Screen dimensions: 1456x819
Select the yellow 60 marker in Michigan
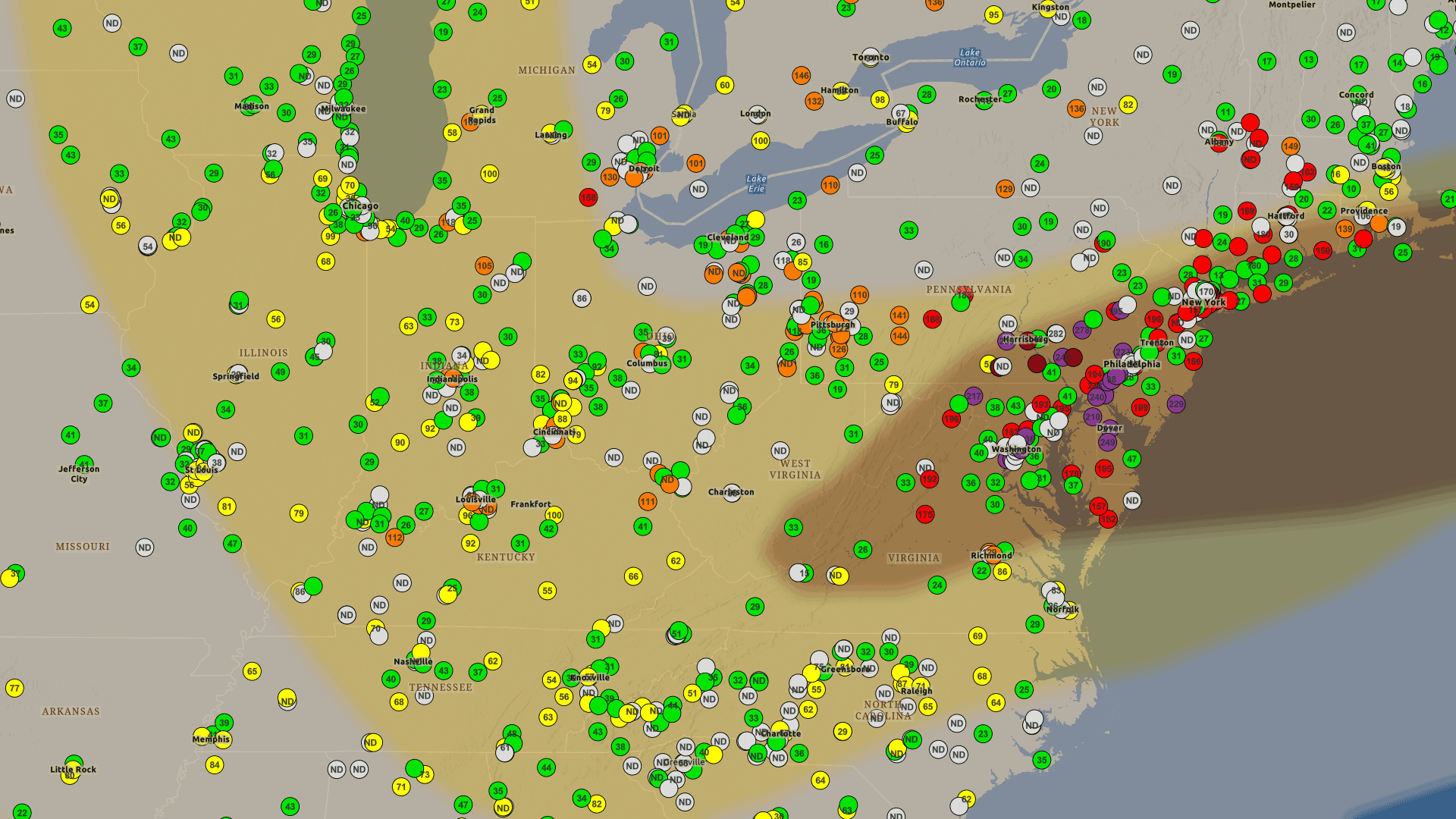click(x=725, y=86)
